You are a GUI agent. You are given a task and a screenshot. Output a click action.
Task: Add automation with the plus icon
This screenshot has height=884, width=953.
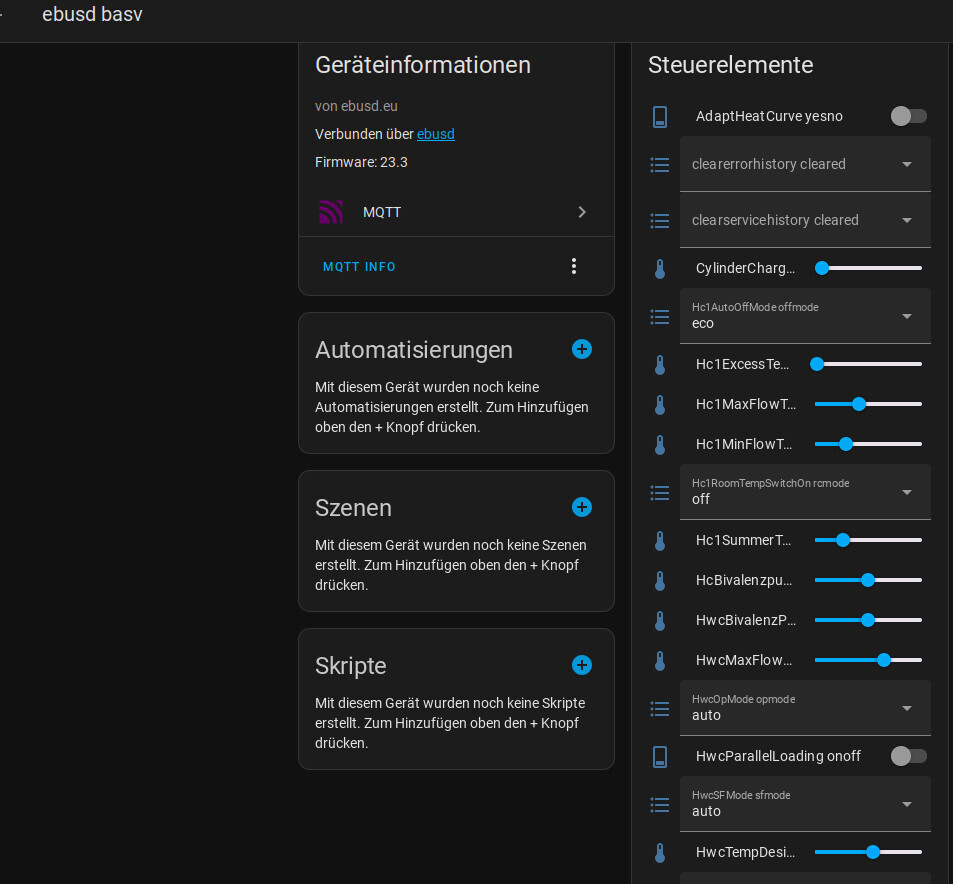(582, 349)
